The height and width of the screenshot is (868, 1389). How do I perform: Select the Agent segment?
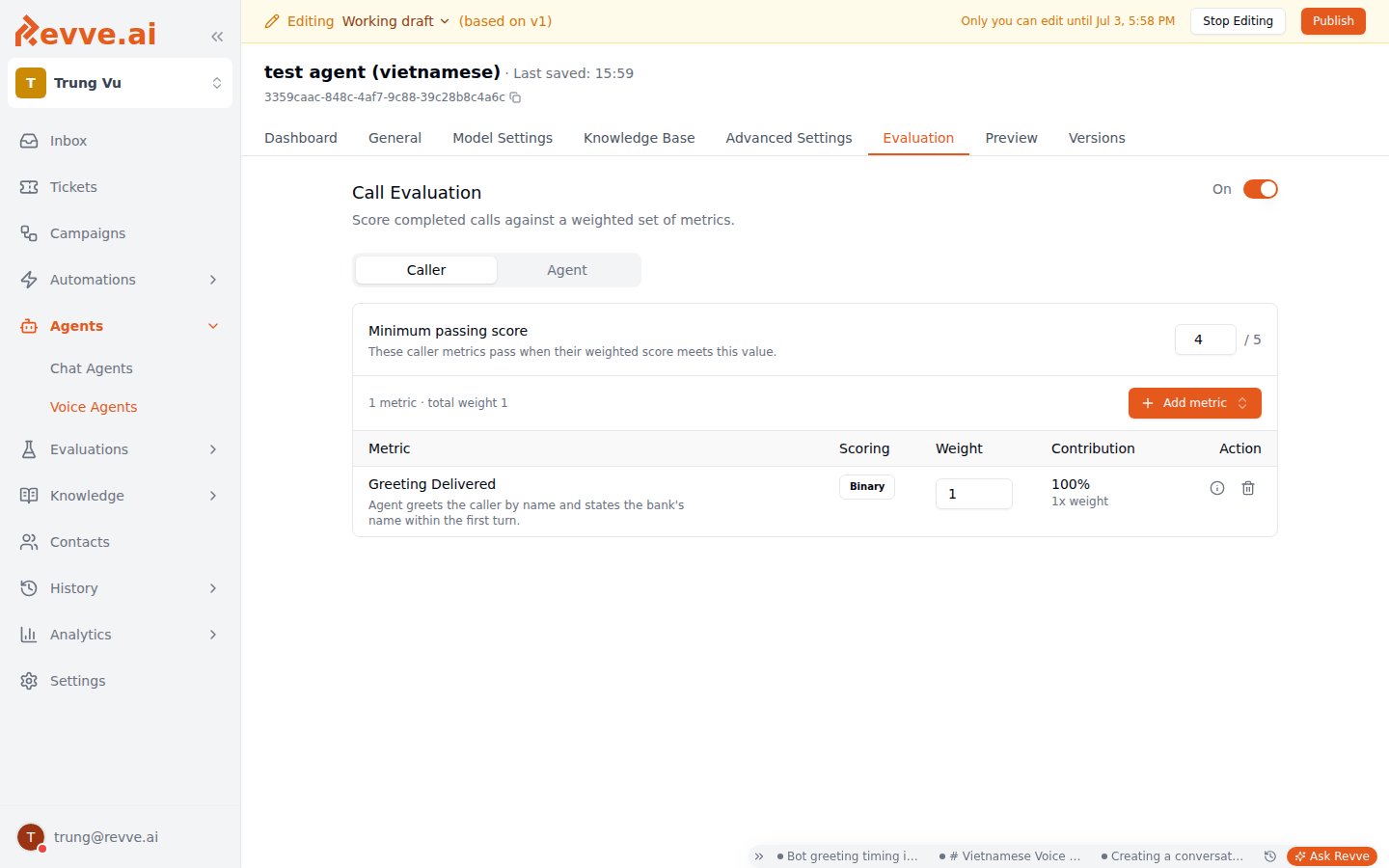pos(567,270)
